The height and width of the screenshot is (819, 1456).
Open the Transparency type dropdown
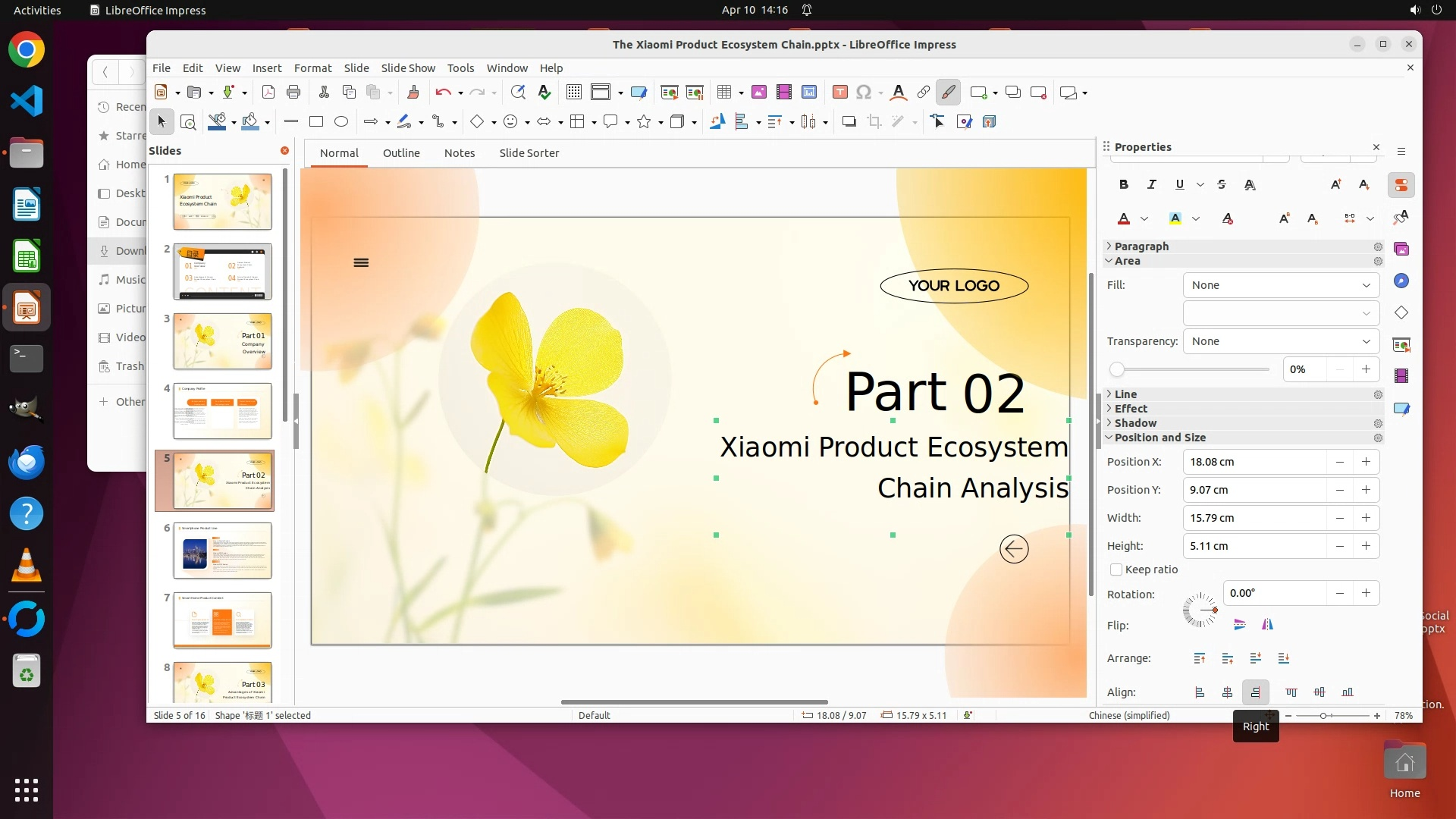[1280, 341]
